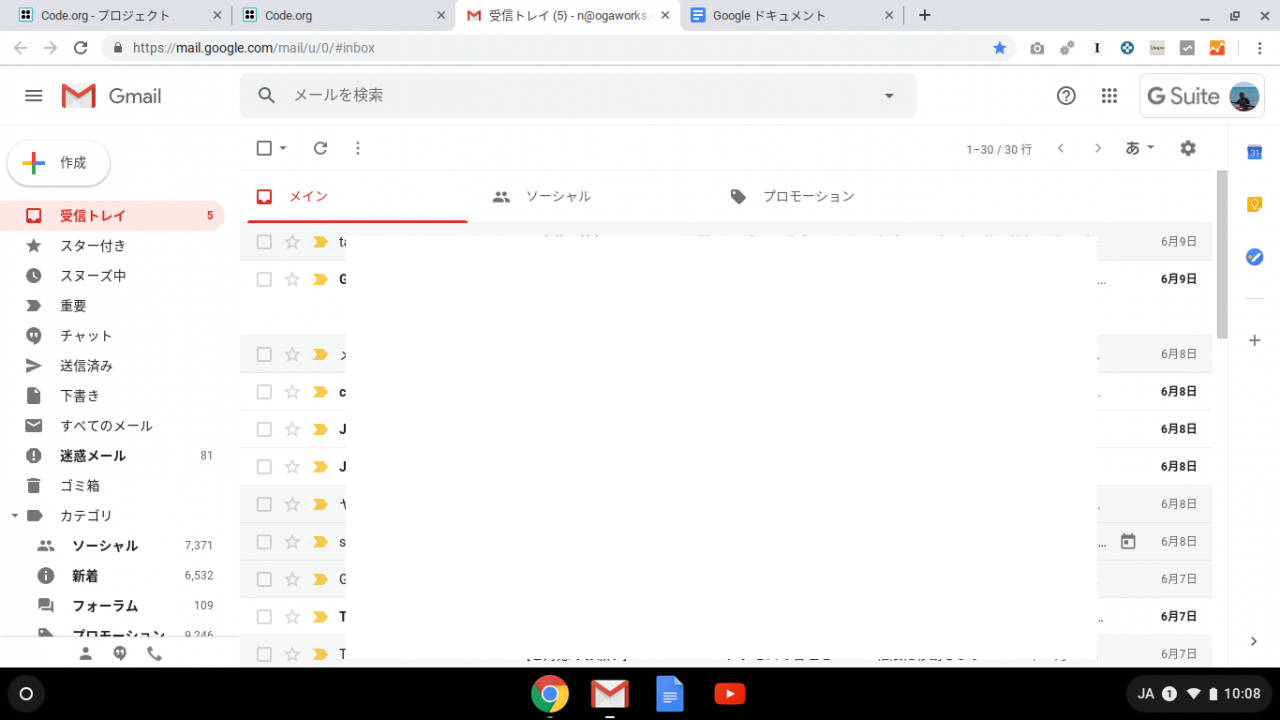The height and width of the screenshot is (720, 1280).
Task: Click the mail list vertical scrollbar
Action: click(x=1222, y=254)
